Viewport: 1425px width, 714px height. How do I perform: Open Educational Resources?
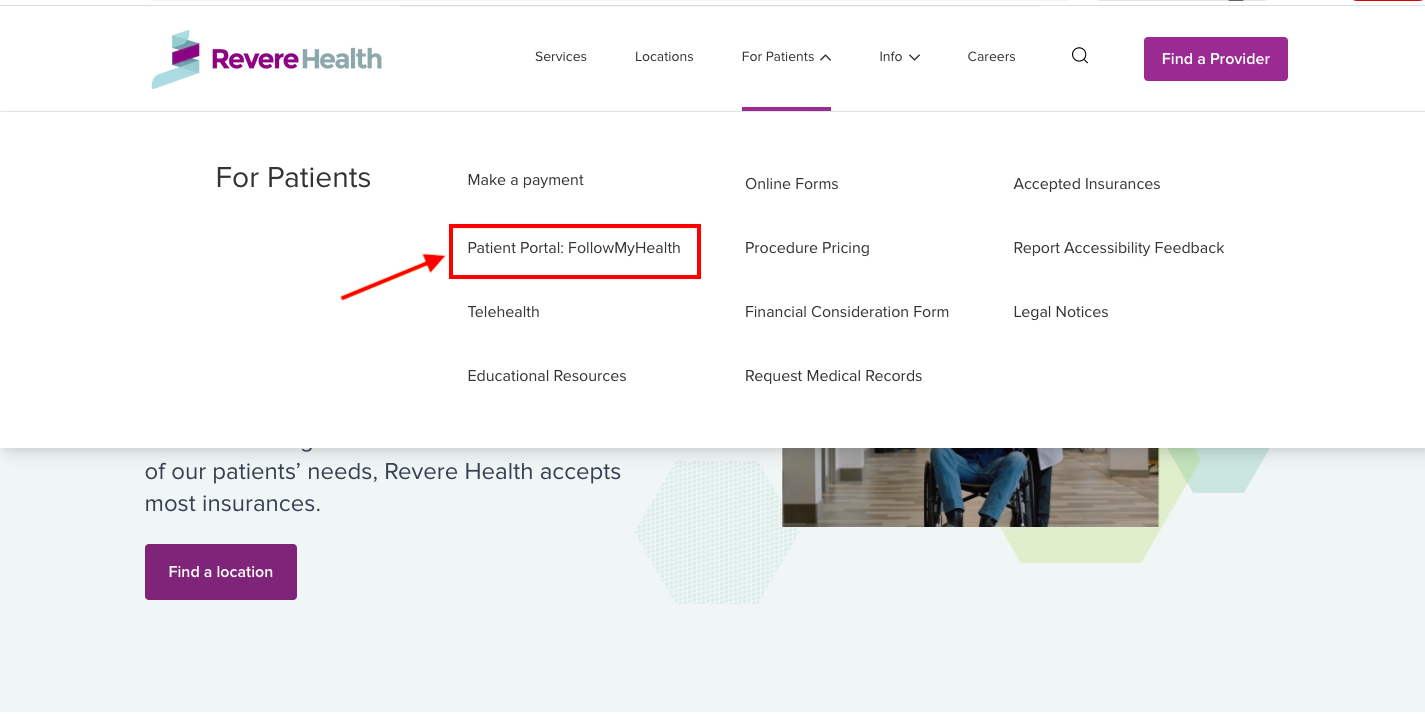tap(547, 375)
